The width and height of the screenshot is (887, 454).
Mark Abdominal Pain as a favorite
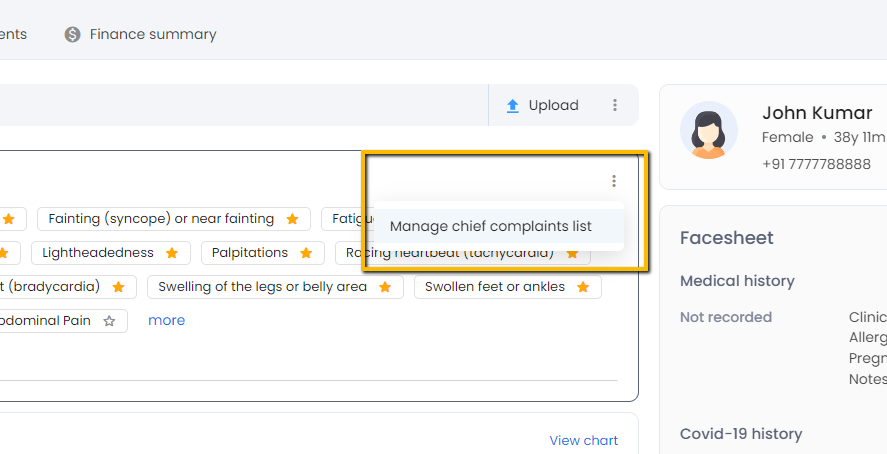[109, 321]
